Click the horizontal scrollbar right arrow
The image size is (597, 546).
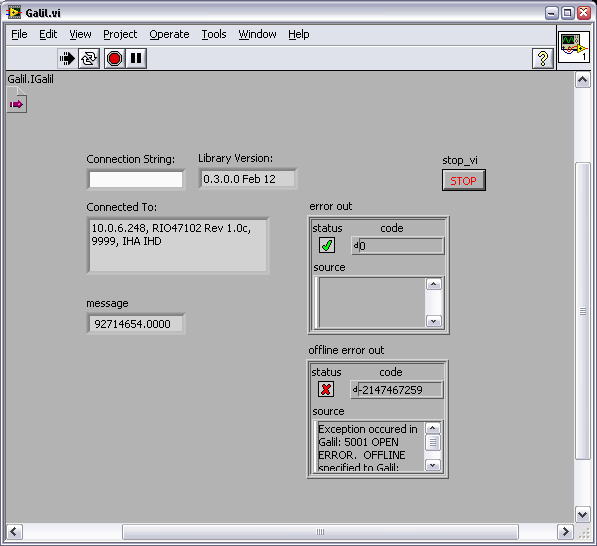(565, 532)
